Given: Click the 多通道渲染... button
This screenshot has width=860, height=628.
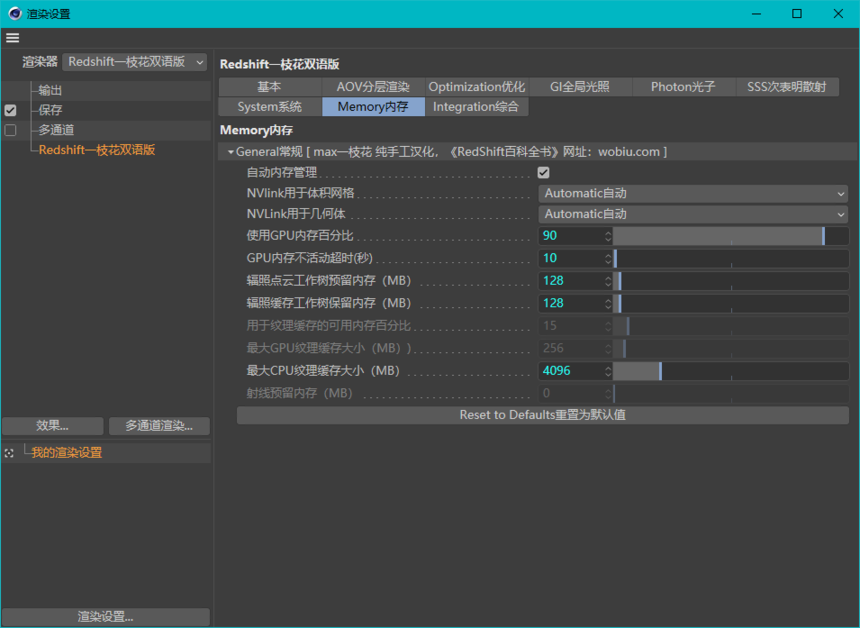Looking at the screenshot, I should tap(159, 426).
